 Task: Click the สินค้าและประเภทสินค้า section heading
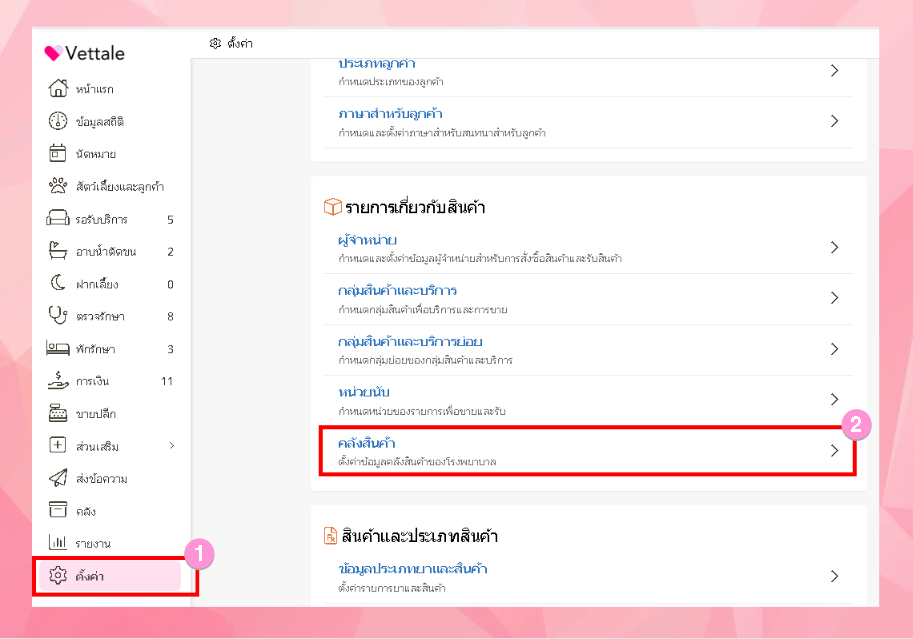tap(420, 535)
